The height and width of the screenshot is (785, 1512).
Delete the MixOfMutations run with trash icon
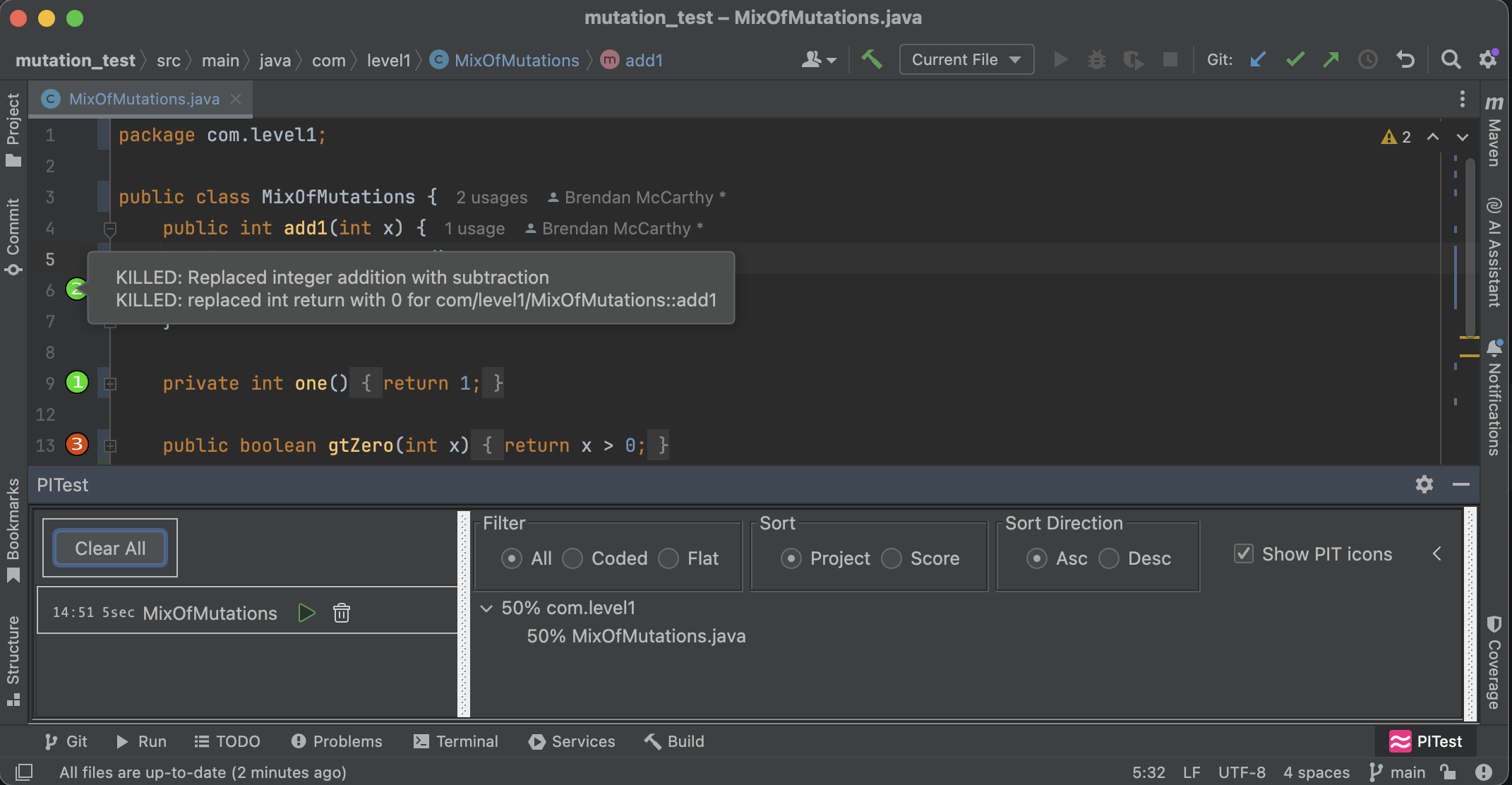pos(342,613)
